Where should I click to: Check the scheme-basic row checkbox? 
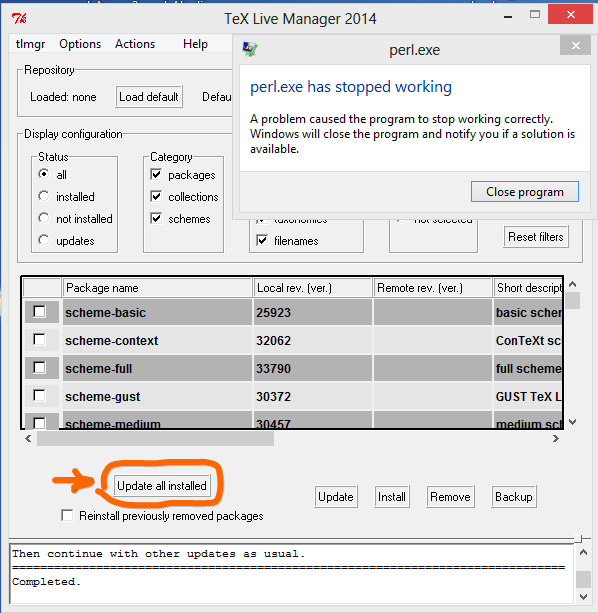(x=39, y=312)
